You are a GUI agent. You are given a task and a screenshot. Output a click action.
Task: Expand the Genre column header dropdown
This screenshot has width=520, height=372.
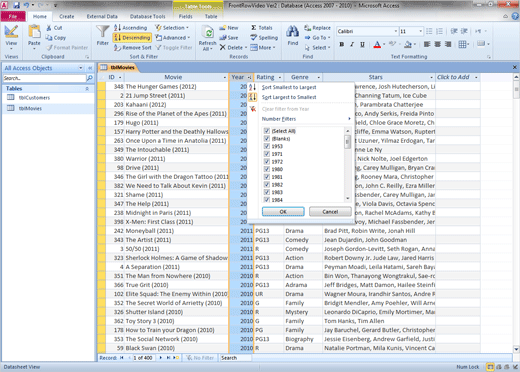[x=318, y=77]
